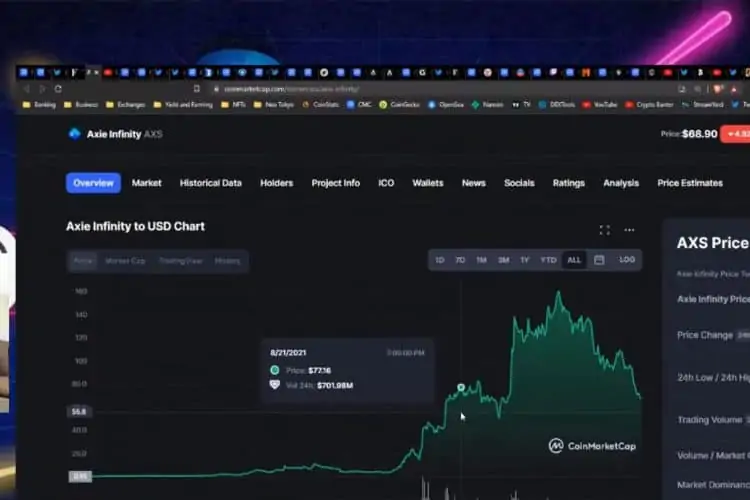Open the CoinGecko bookmark

[402, 104]
